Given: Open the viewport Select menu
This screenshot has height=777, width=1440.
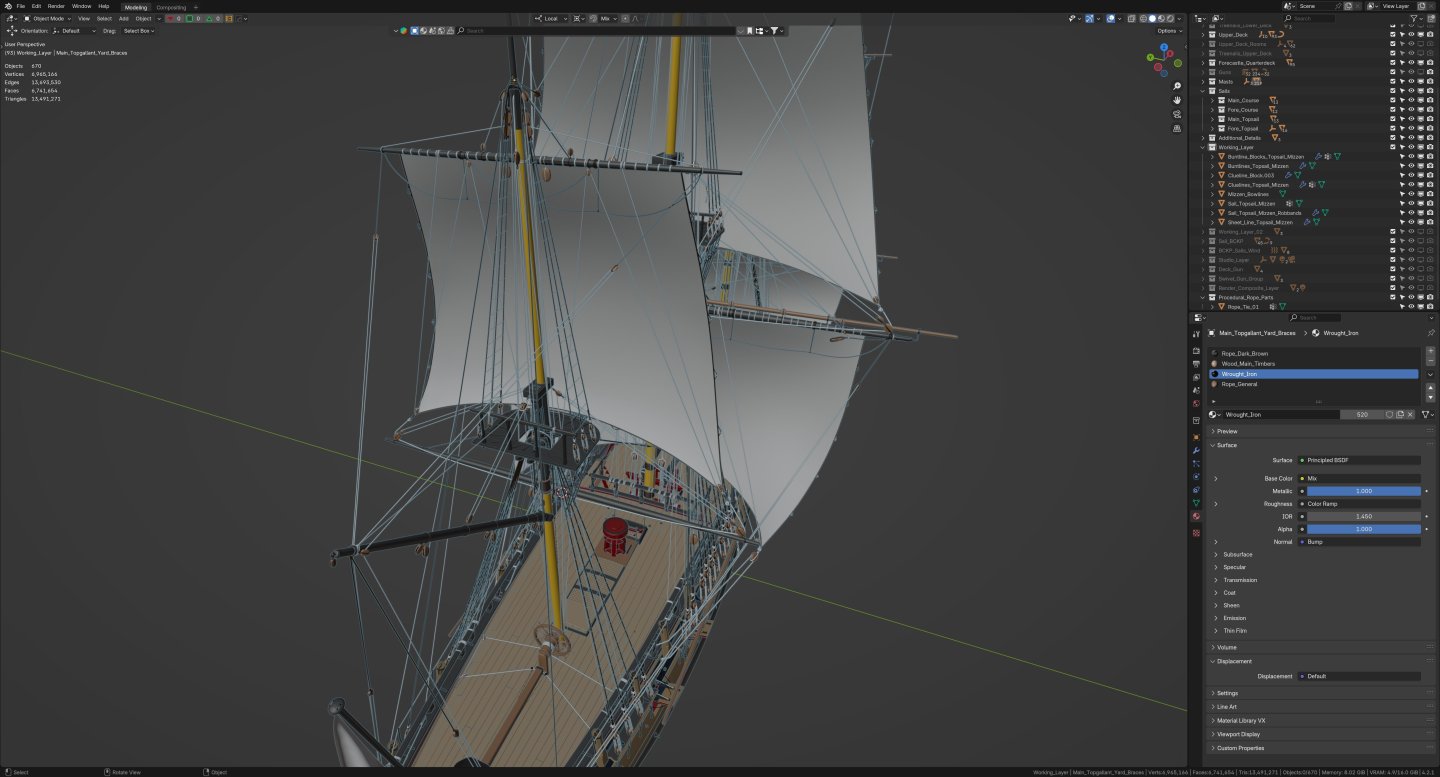Looking at the screenshot, I should click(x=104, y=18).
